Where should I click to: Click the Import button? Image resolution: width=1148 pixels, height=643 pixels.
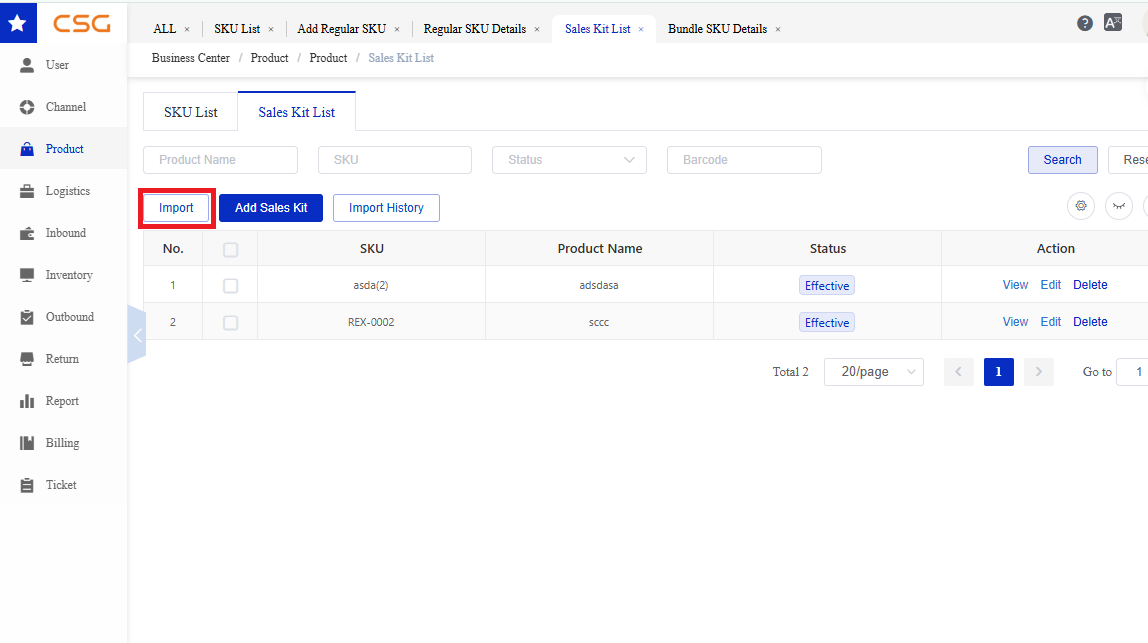click(176, 208)
